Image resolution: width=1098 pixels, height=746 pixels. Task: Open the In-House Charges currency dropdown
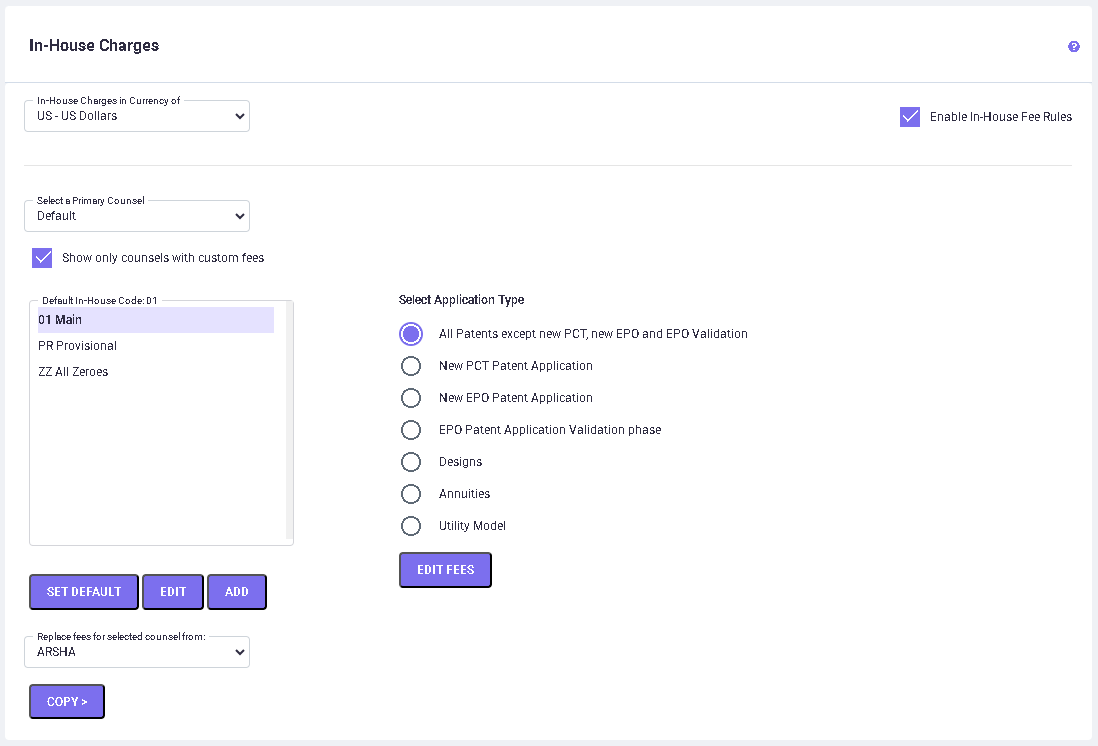click(137, 116)
